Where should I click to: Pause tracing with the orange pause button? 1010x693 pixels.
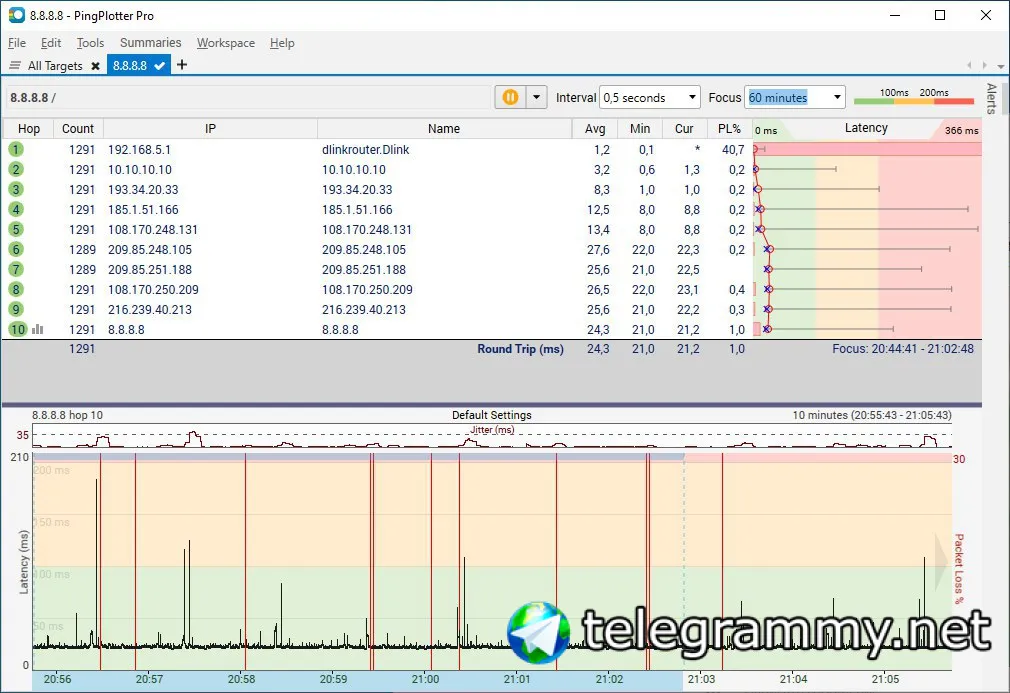[x=510, y=97]
